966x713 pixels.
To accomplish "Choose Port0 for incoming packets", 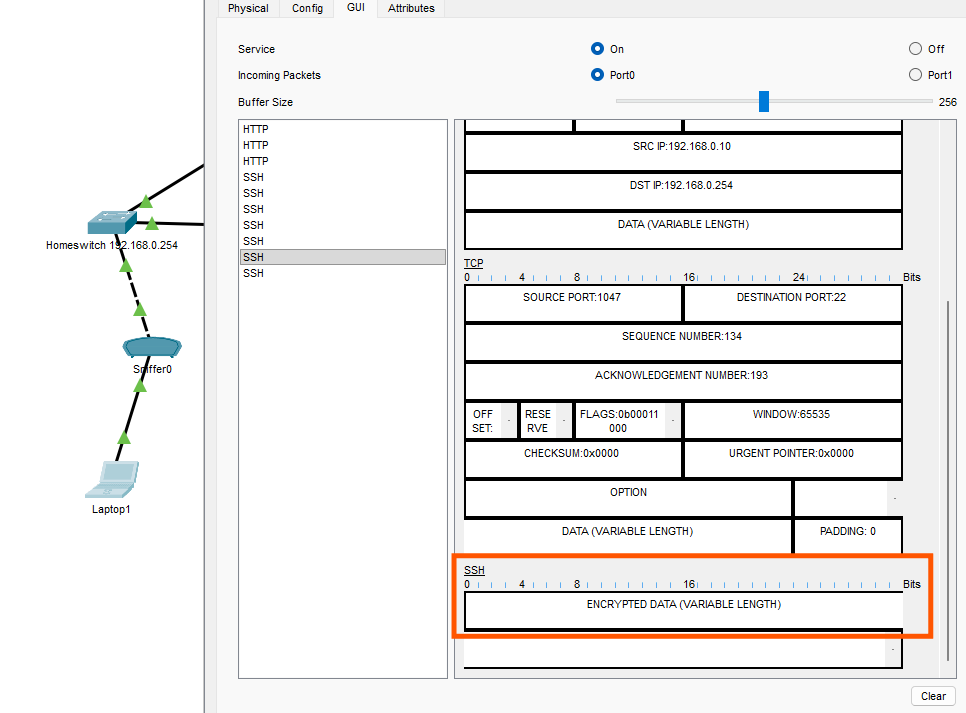I will [597, 75].
